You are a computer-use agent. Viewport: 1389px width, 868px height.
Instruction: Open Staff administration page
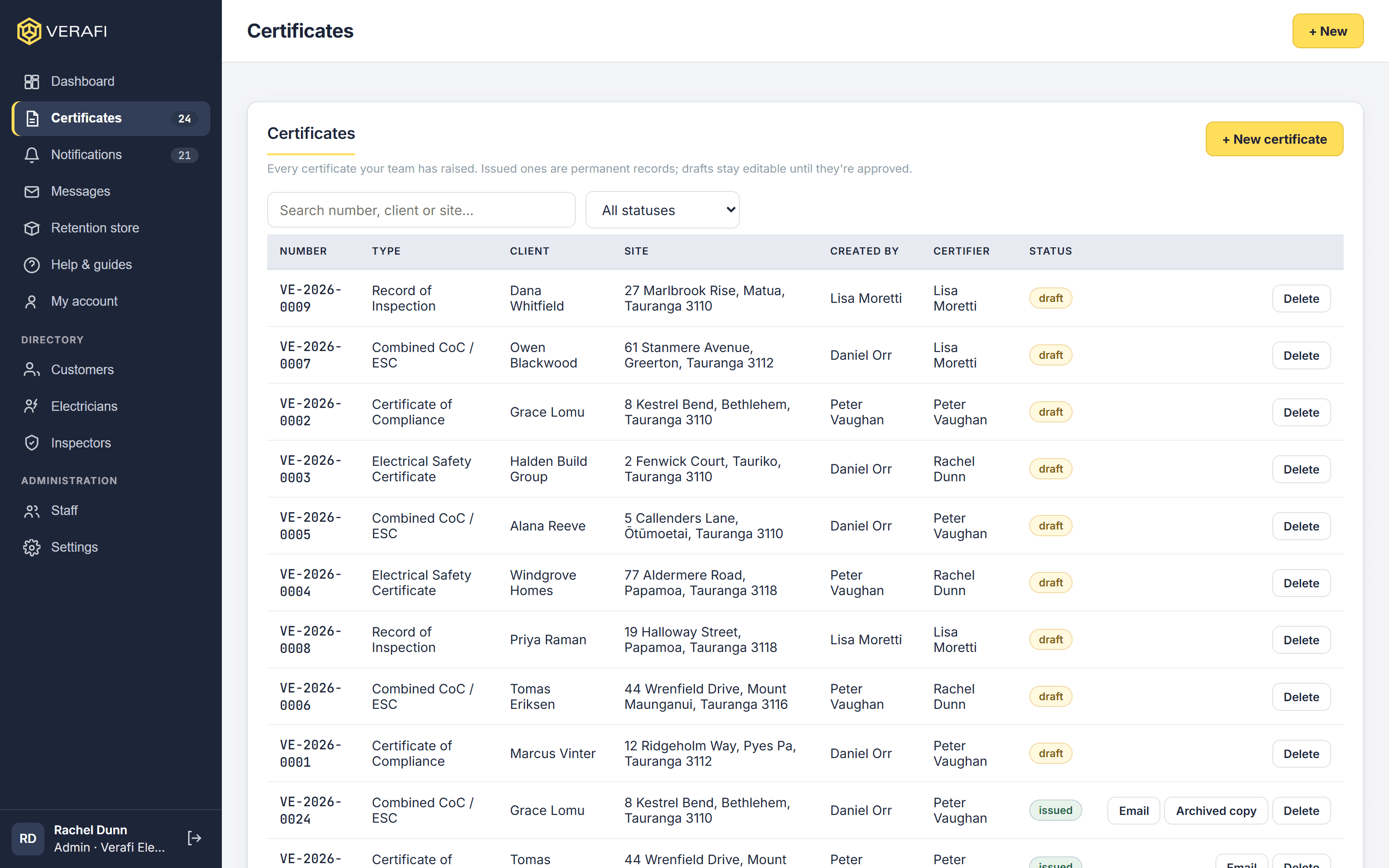click(111, 511)
